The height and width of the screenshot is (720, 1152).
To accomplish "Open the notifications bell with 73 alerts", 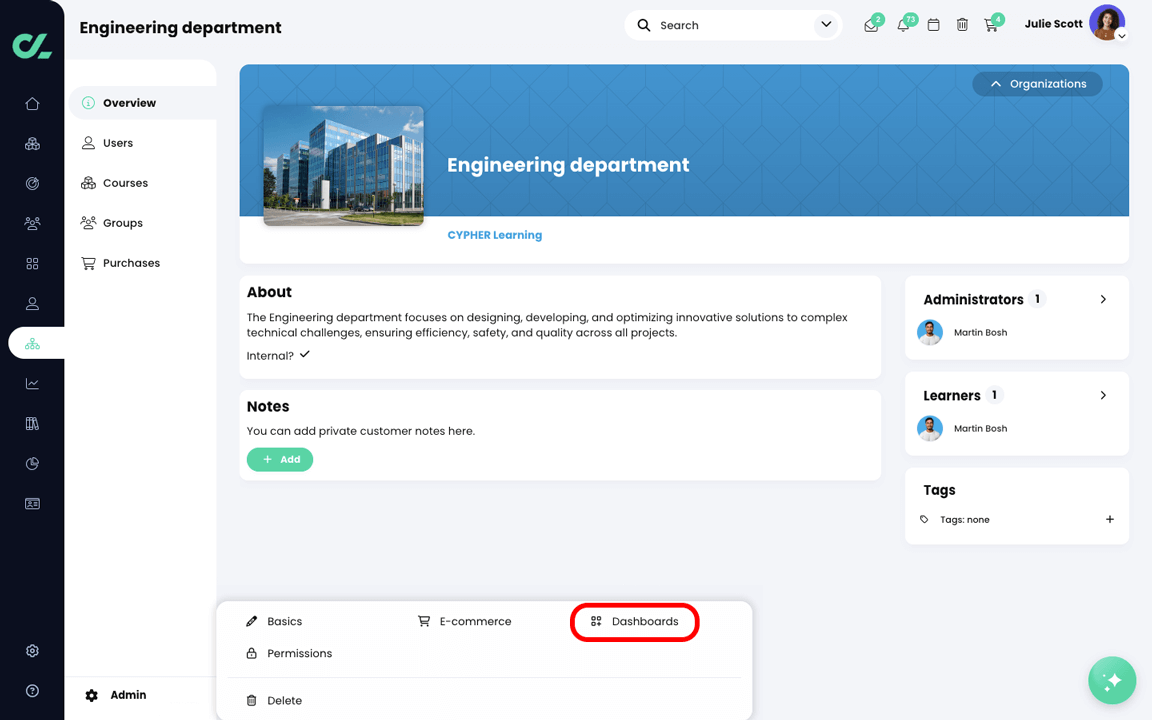I will pos(903,24).
